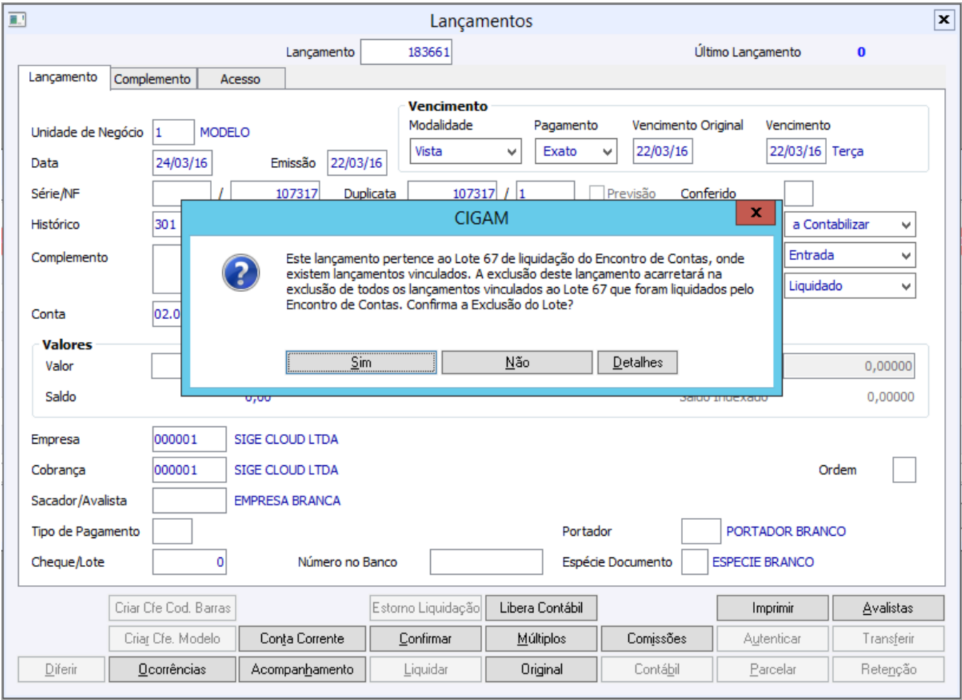Screen dimensions: 962x700
Task: Click the Vencimento date field beside Terça
Action: (796, 151)
